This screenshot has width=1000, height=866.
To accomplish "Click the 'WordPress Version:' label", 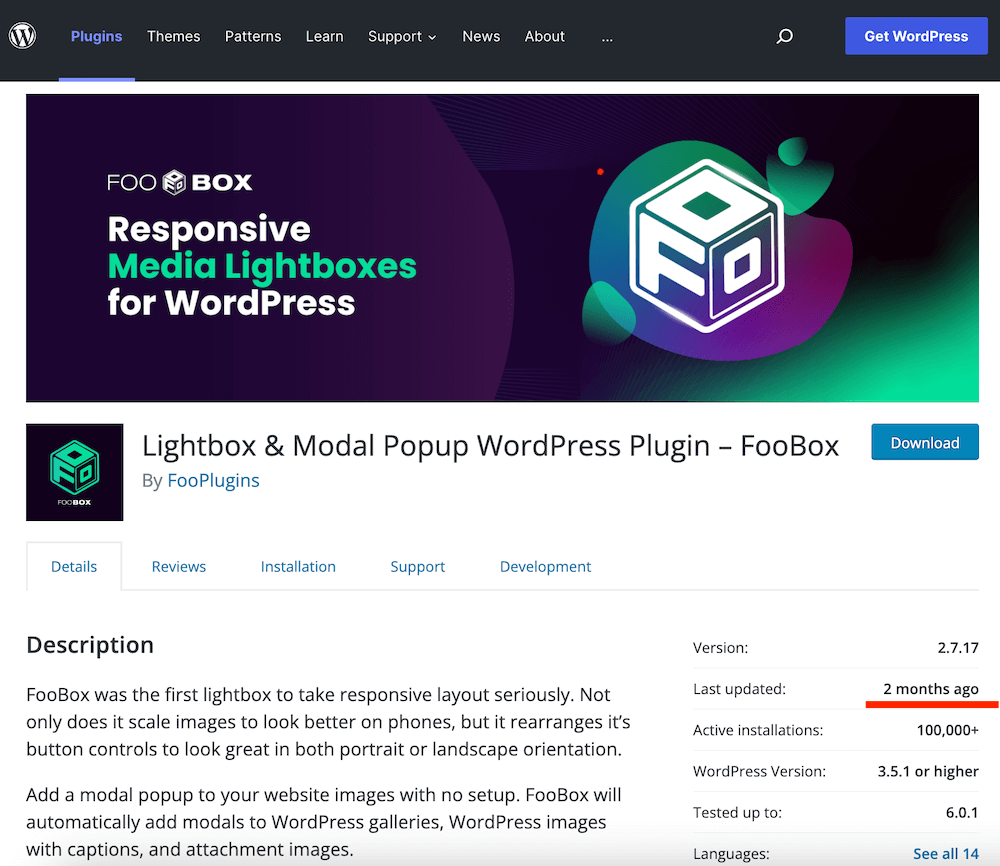I will pyautogui.click(x=760, y=771).
